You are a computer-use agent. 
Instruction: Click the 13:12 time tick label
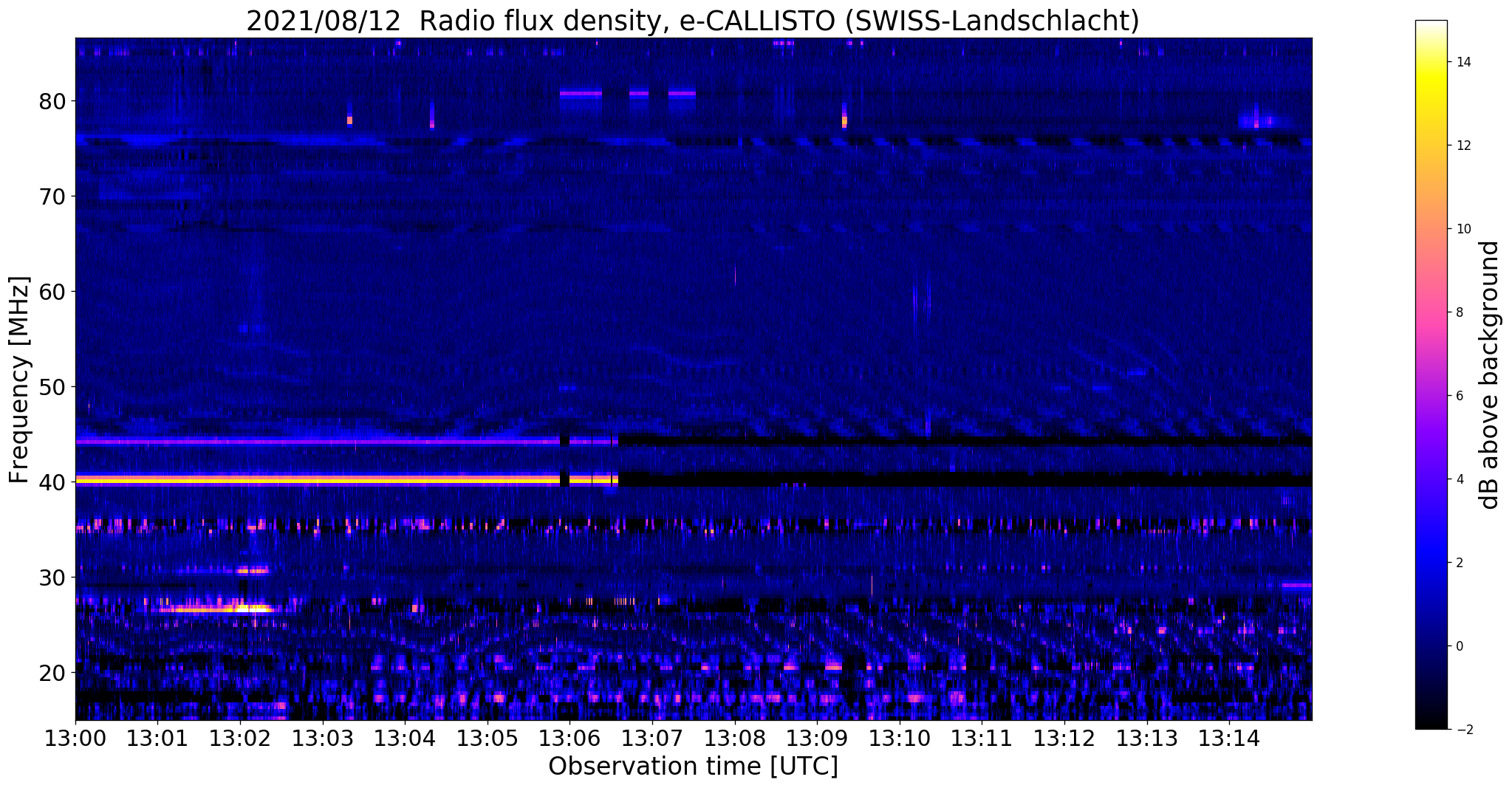[1064, 739]
